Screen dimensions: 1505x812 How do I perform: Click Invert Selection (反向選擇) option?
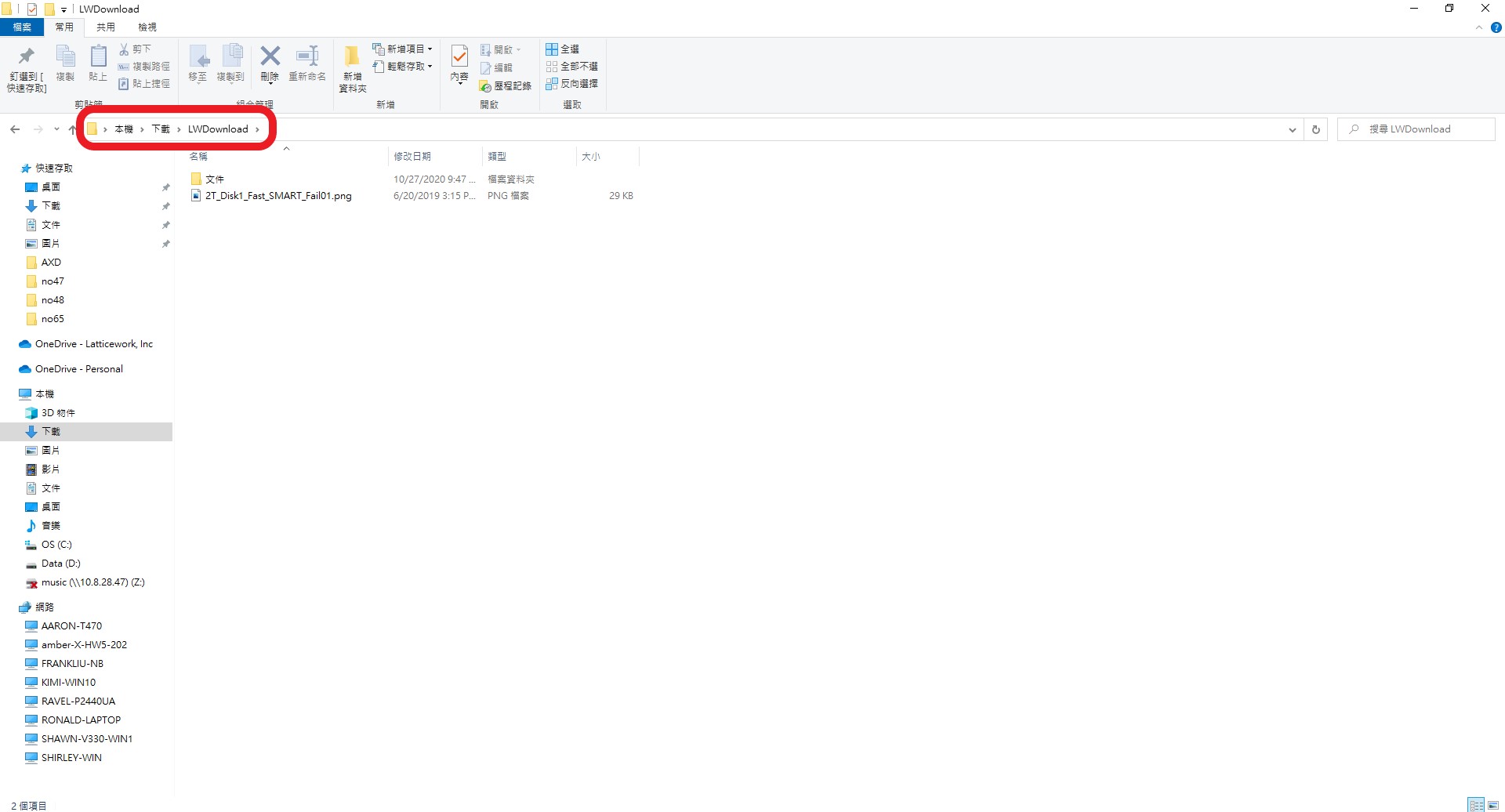tap(572, 83)
